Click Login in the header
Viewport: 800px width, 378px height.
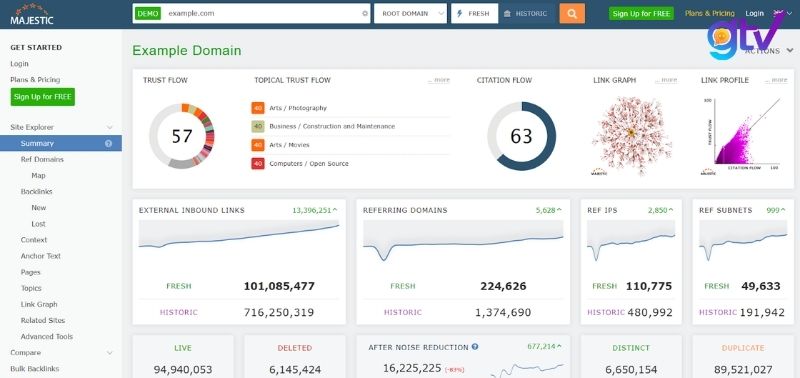(x=755, y=14)
